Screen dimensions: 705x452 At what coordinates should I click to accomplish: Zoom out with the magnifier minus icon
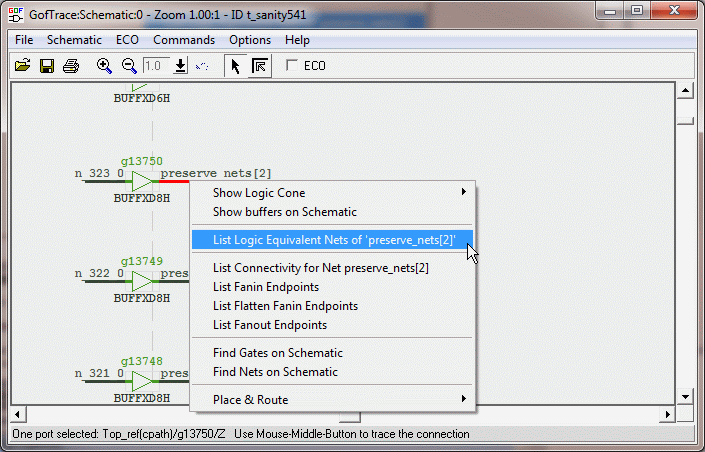pyautogui.click(x=129, y=66)
